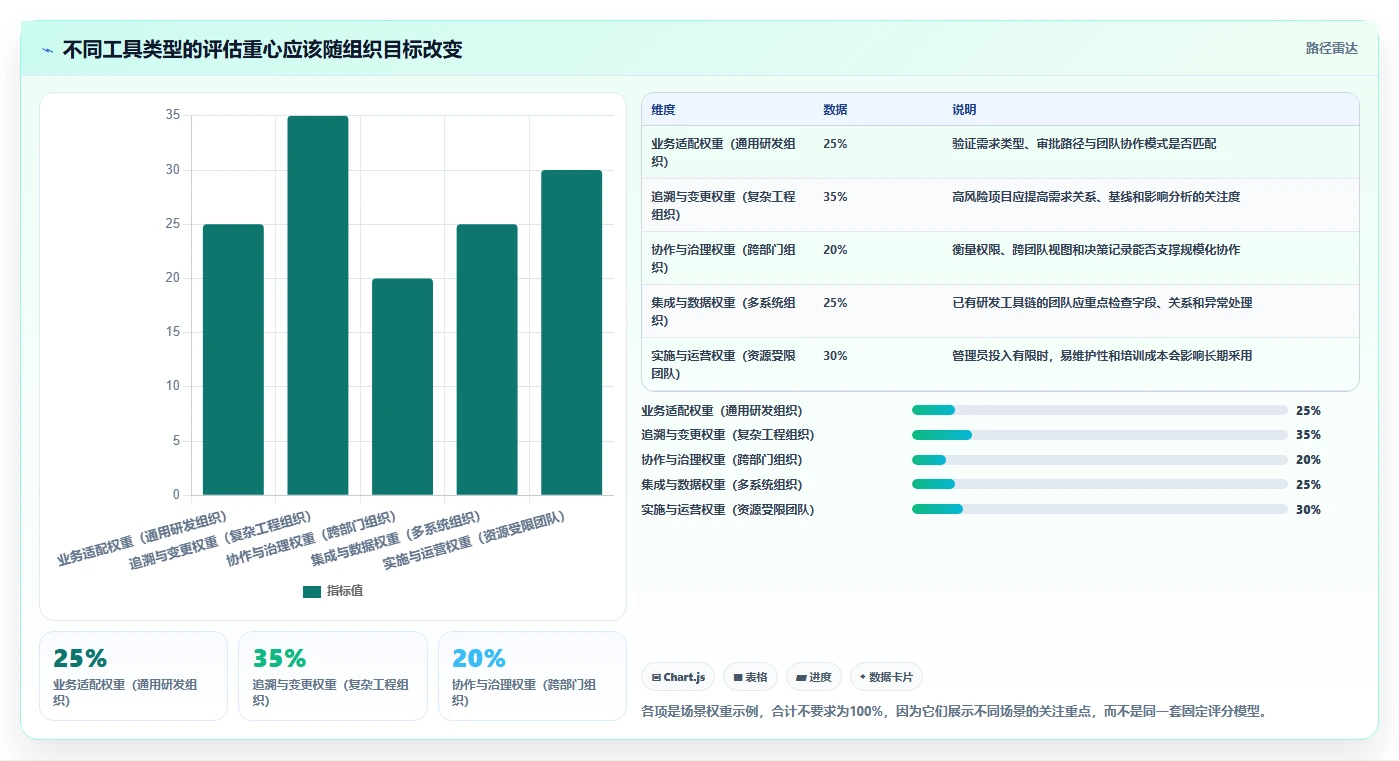Click progress label 实施与运营权重（资源受限团队）

727,510
